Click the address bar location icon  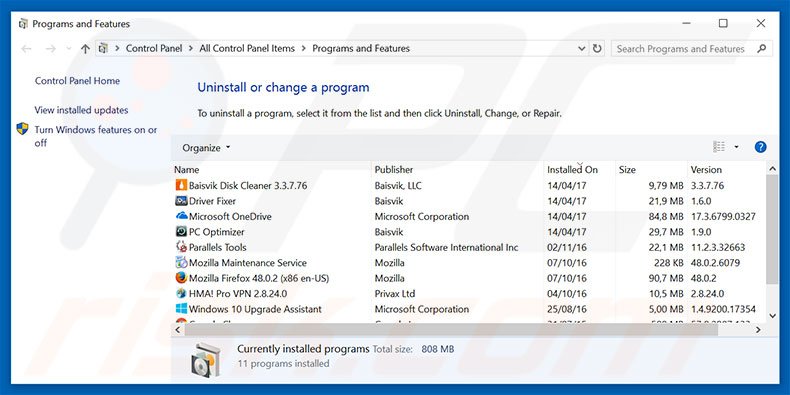click(103, 48)
